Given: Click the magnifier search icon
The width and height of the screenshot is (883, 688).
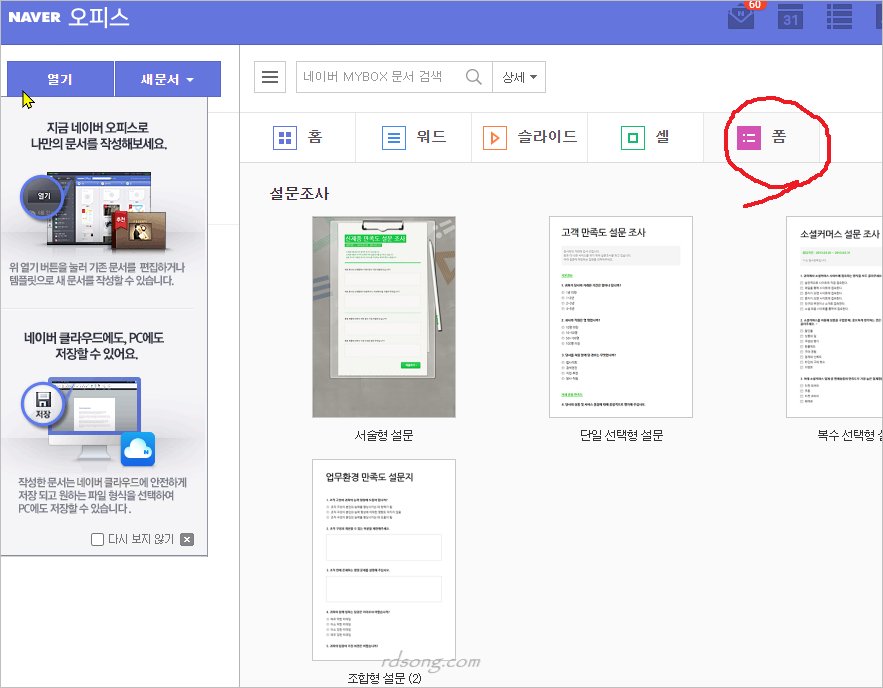Looking at the screenshot, I should tap(474, 77).
